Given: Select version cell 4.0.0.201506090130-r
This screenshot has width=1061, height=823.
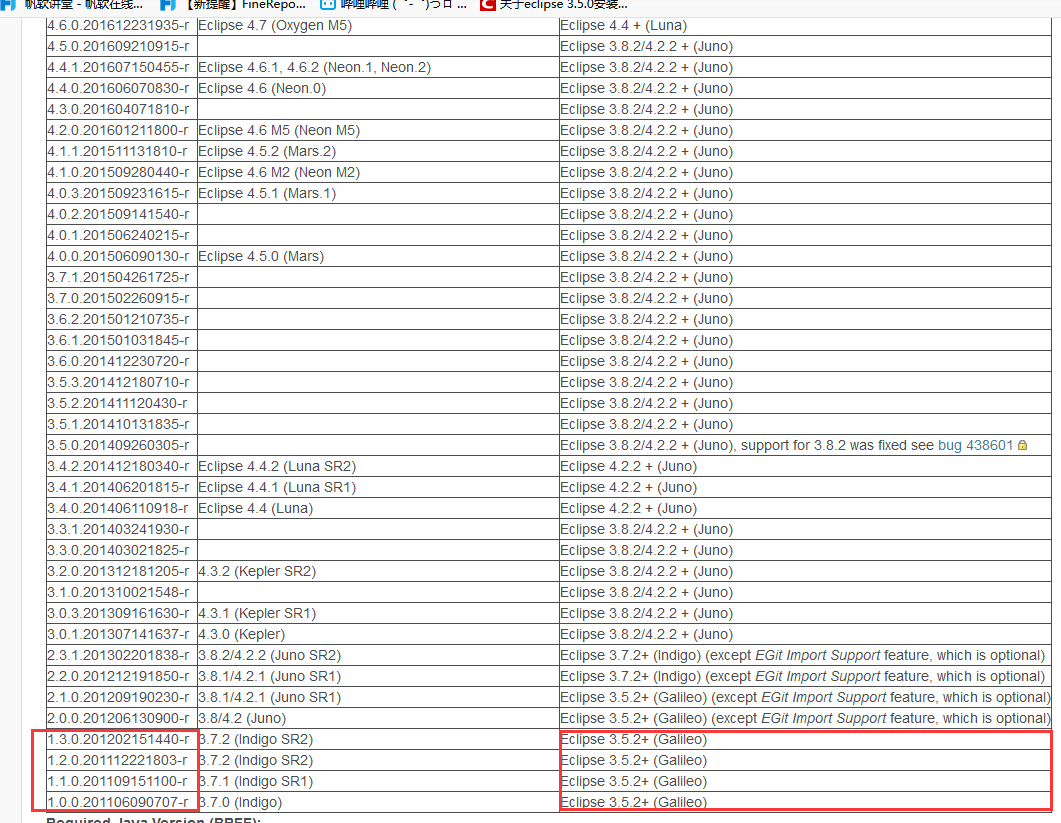Looking at the screenshot, I should (122, 256).
